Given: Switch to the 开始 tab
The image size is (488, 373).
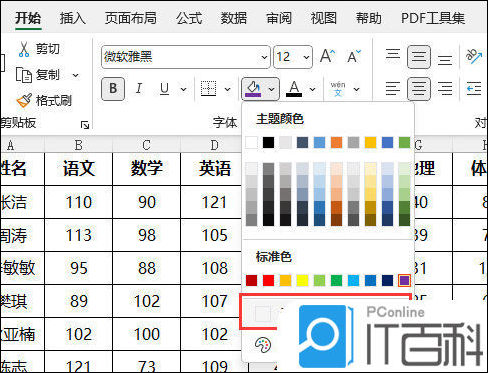Looking at the screenshot, I should pos(28,18).
